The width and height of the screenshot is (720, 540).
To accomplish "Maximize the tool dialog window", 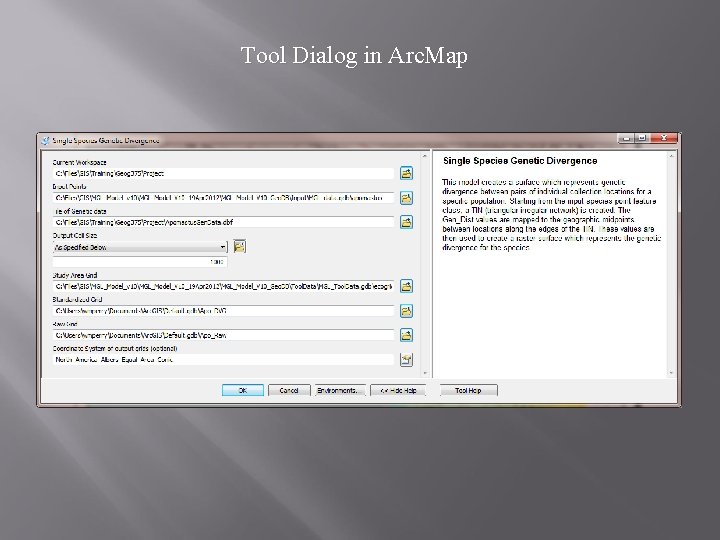I will pyautogui.click(x=642, y=138).
